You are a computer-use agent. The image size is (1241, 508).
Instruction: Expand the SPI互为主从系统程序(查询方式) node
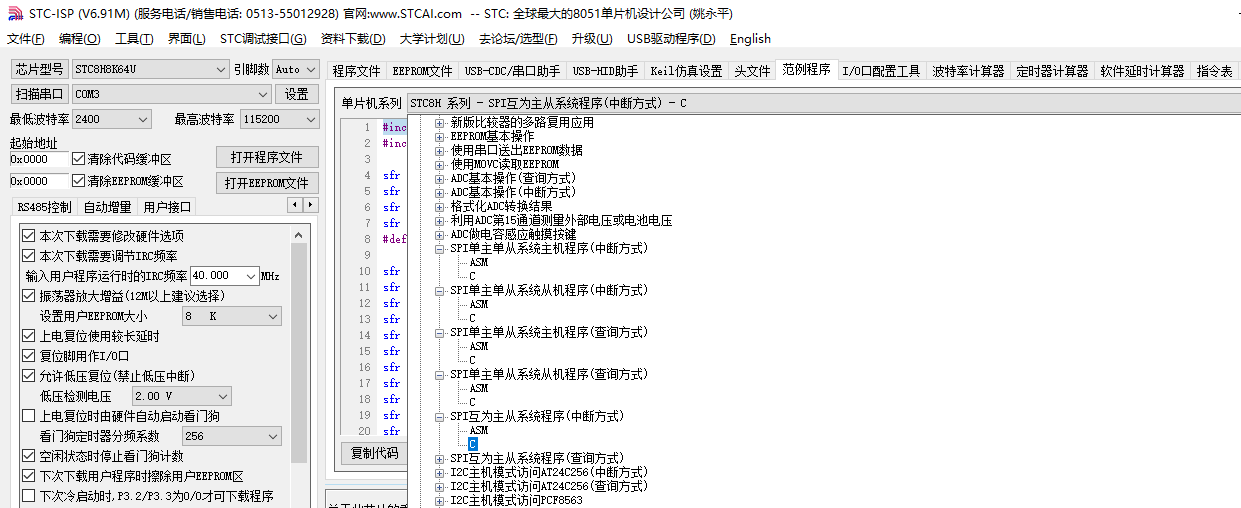[x=440, y=458]
